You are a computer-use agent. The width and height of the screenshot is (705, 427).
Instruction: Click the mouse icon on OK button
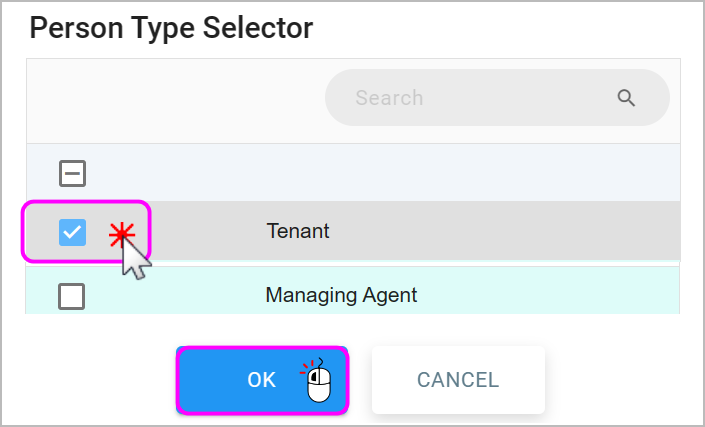click(317, 380)
